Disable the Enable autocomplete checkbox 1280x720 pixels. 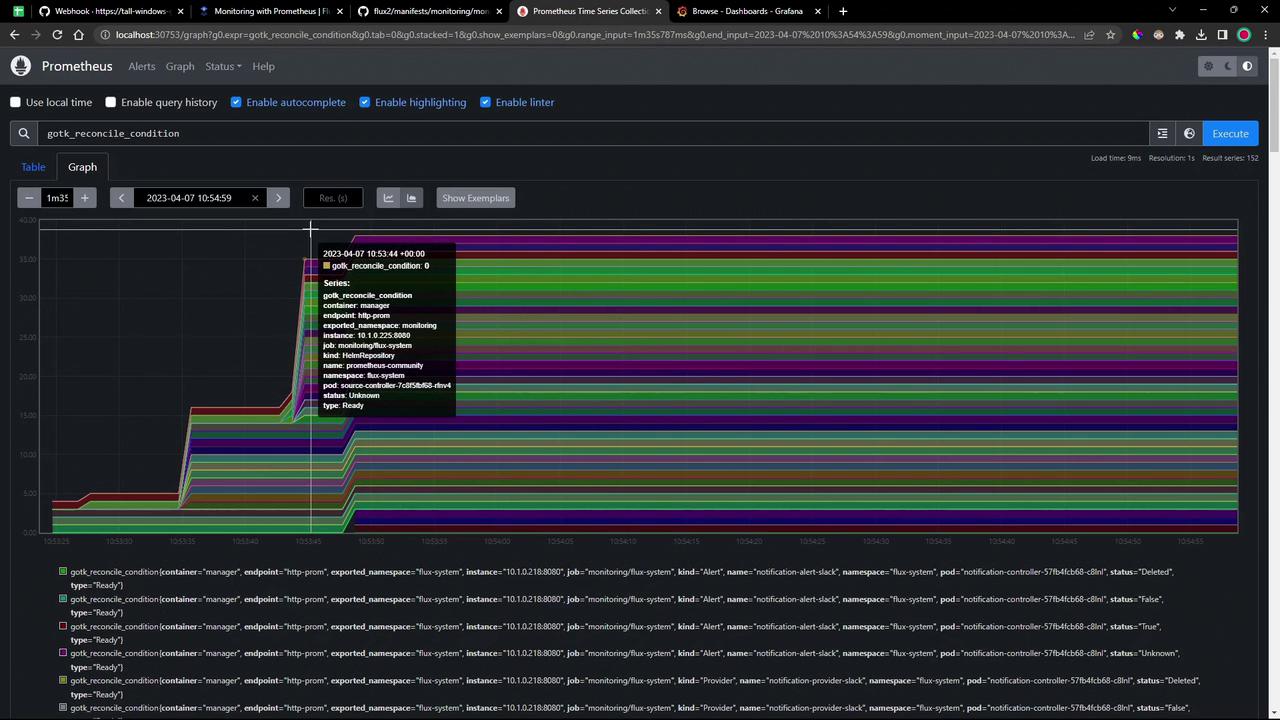click(x=236, y=102)
